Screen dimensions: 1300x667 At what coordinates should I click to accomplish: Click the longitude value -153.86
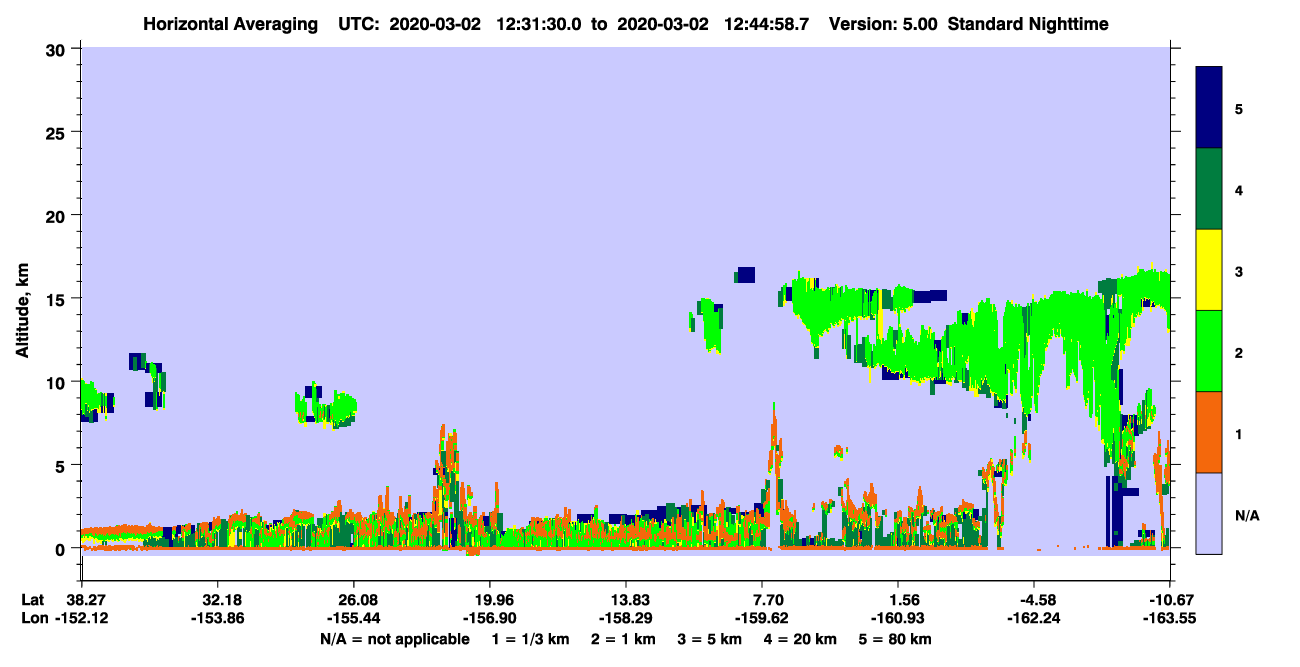[217, 619]
